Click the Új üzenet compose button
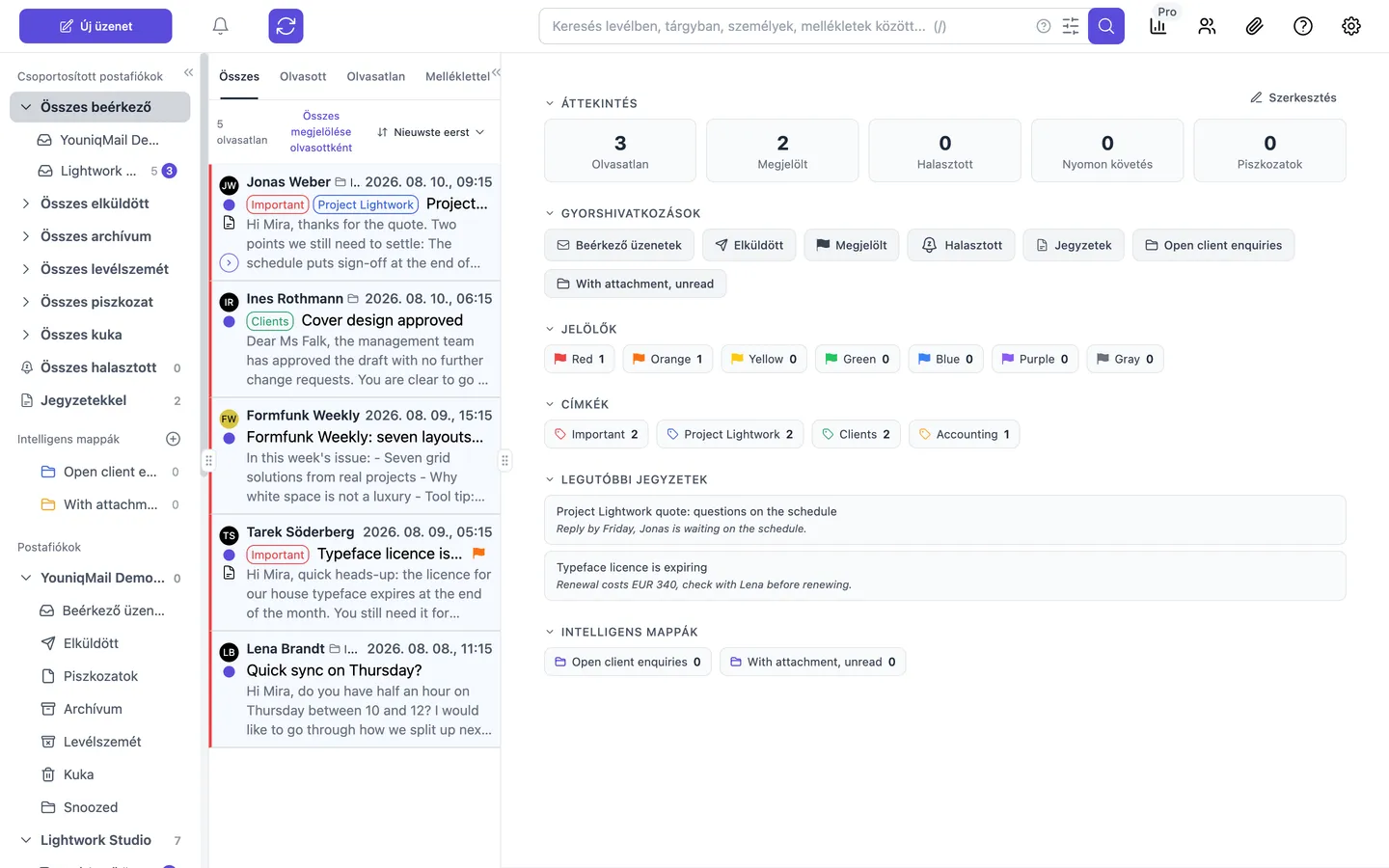Viewport: 1389px width, 868px height. 95,26
